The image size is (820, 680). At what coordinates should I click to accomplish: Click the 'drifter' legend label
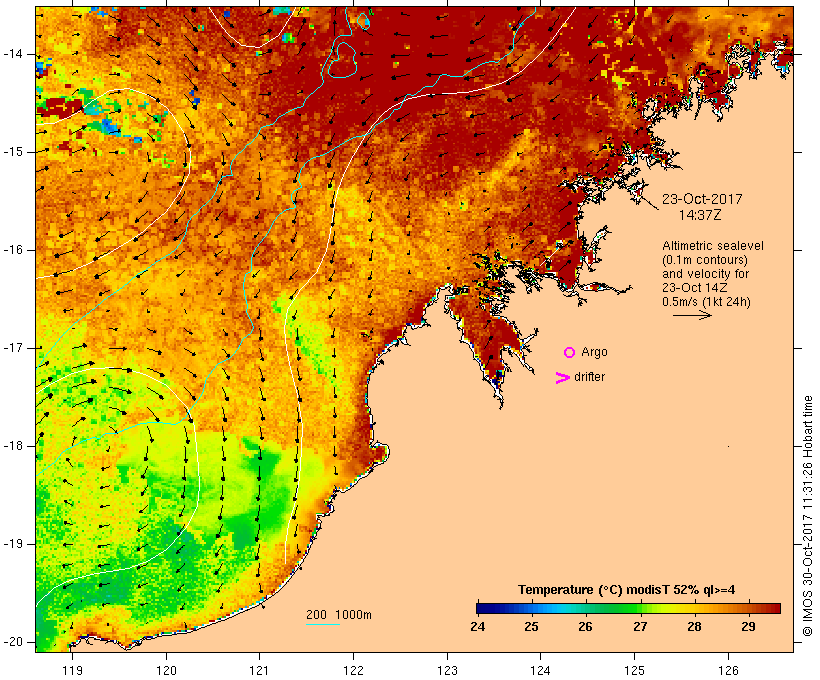point(589,377)
